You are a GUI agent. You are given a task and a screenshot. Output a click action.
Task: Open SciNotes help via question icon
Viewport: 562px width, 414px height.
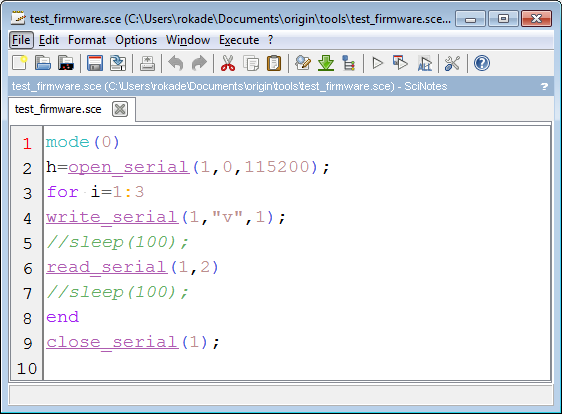click(x=482, y=63)
